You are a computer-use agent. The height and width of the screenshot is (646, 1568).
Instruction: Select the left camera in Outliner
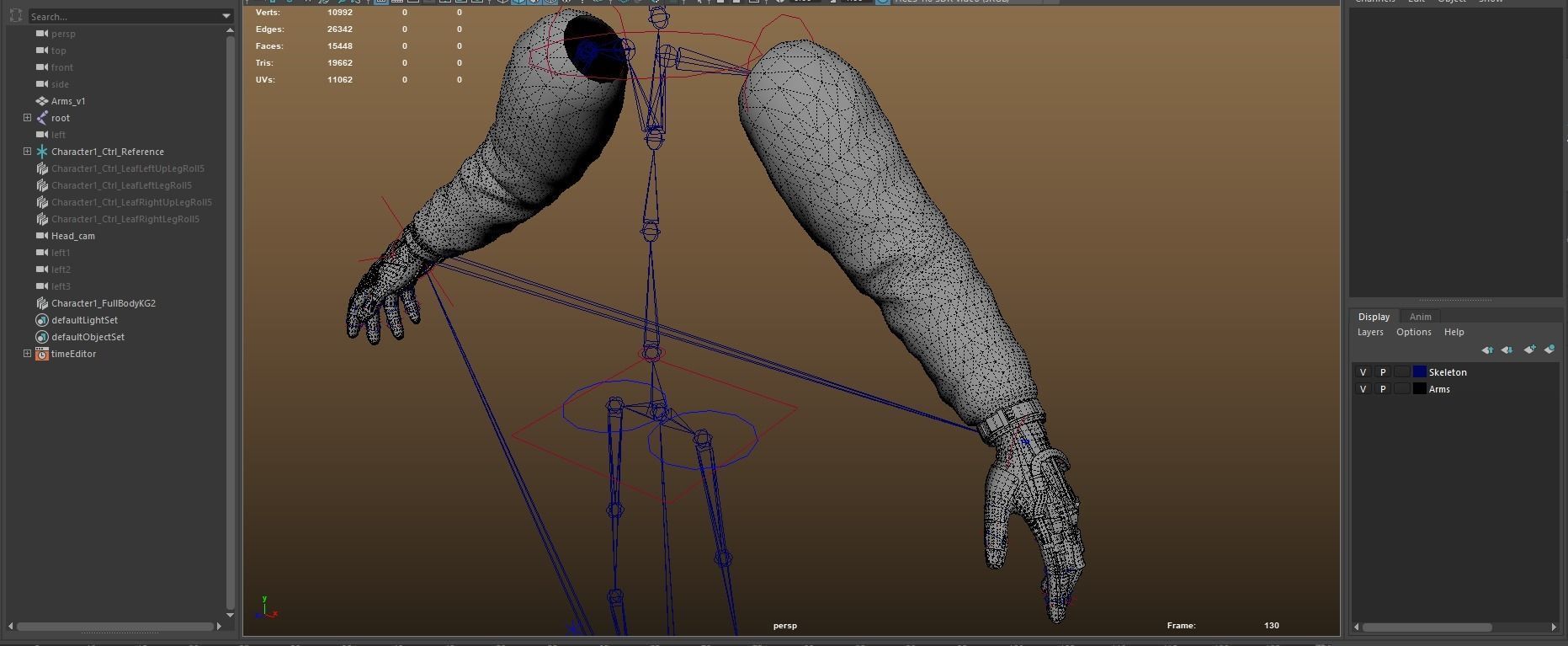coord(58,135)
